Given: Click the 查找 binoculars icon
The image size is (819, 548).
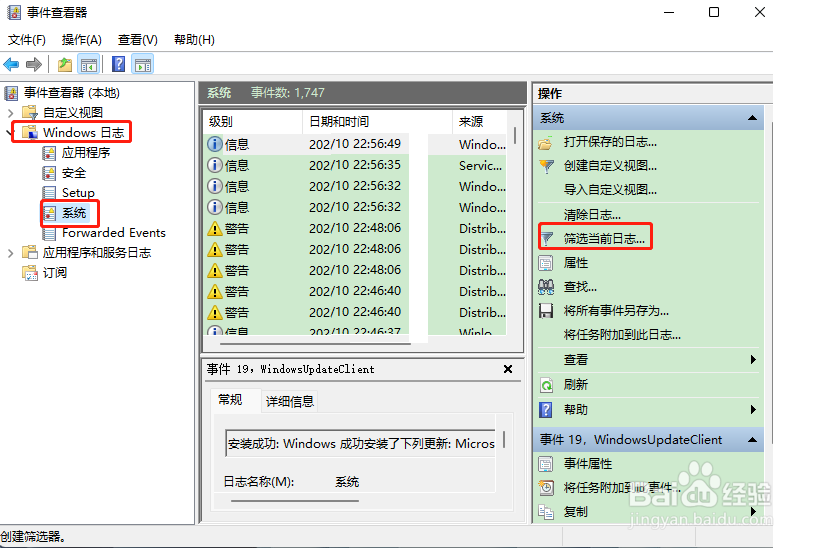Looking at the screenshot, I should pos(546,287).
